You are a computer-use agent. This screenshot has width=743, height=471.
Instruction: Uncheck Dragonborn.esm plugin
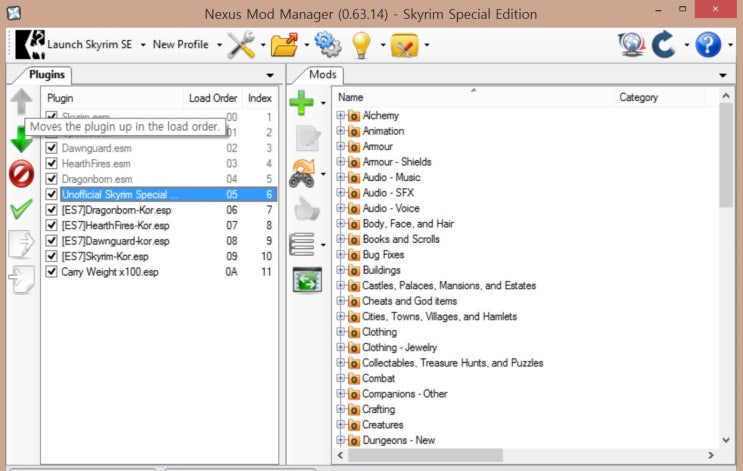click(52, 179)
